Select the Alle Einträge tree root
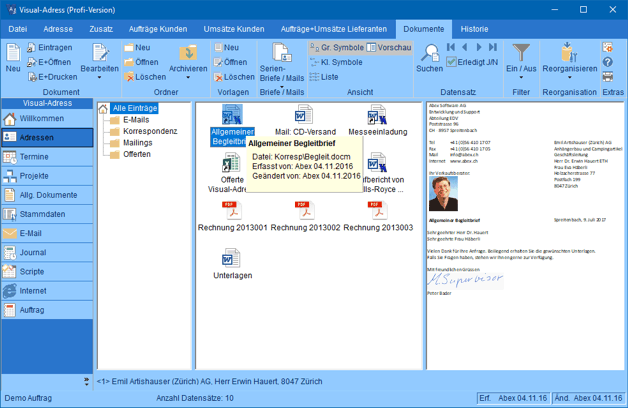628x408 pixels. pos(134,108)
